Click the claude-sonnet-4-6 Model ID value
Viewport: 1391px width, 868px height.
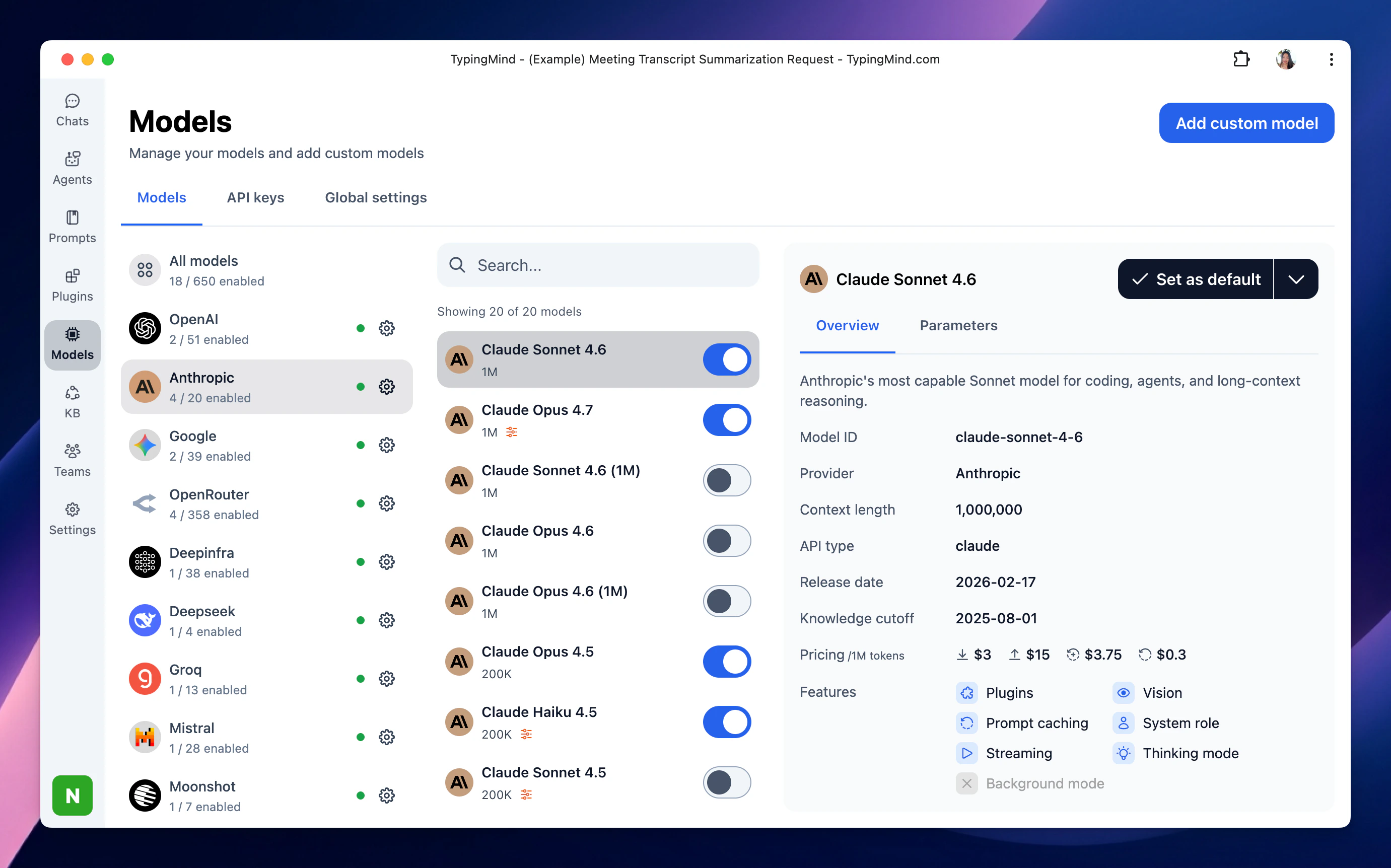pyautogui.click(x=1019, y=437)
